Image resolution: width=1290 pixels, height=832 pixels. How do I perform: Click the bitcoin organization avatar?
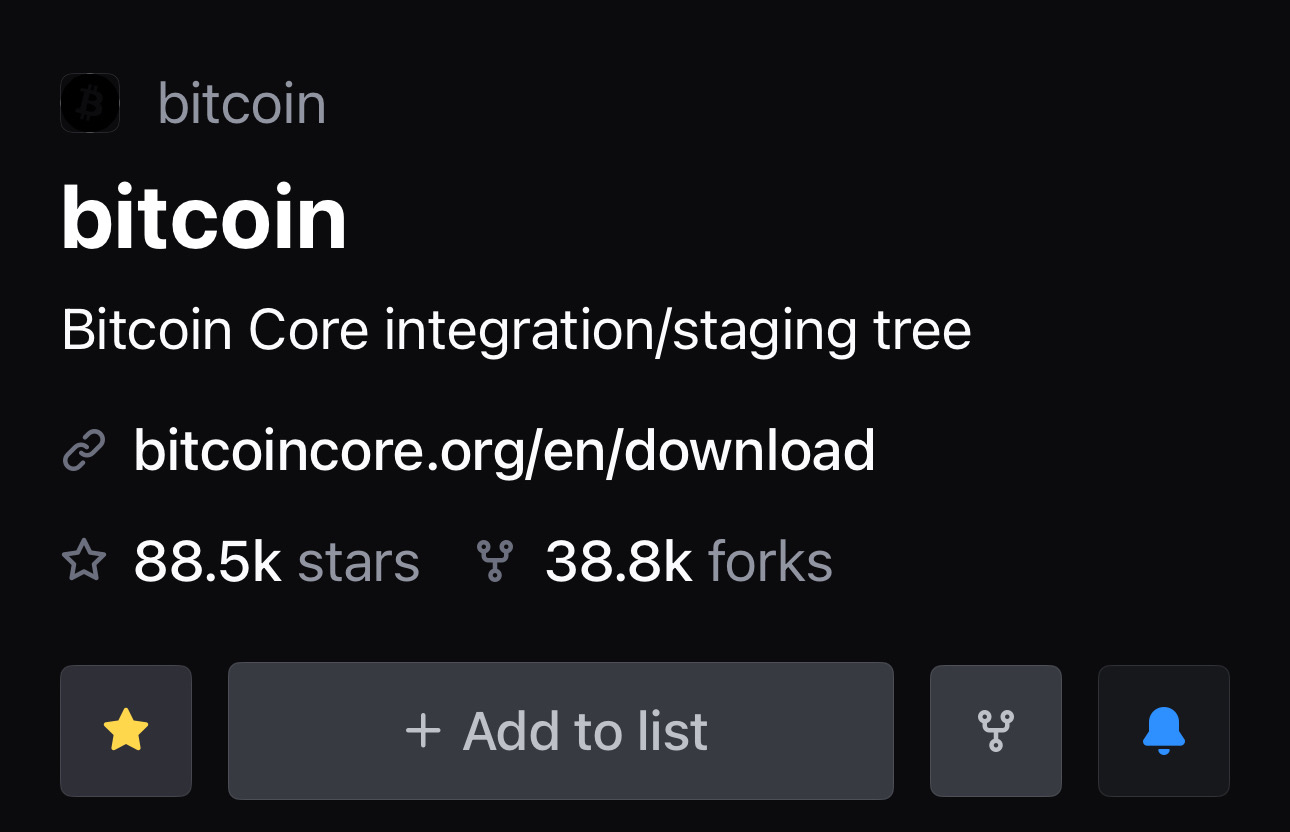coord(90,103)
